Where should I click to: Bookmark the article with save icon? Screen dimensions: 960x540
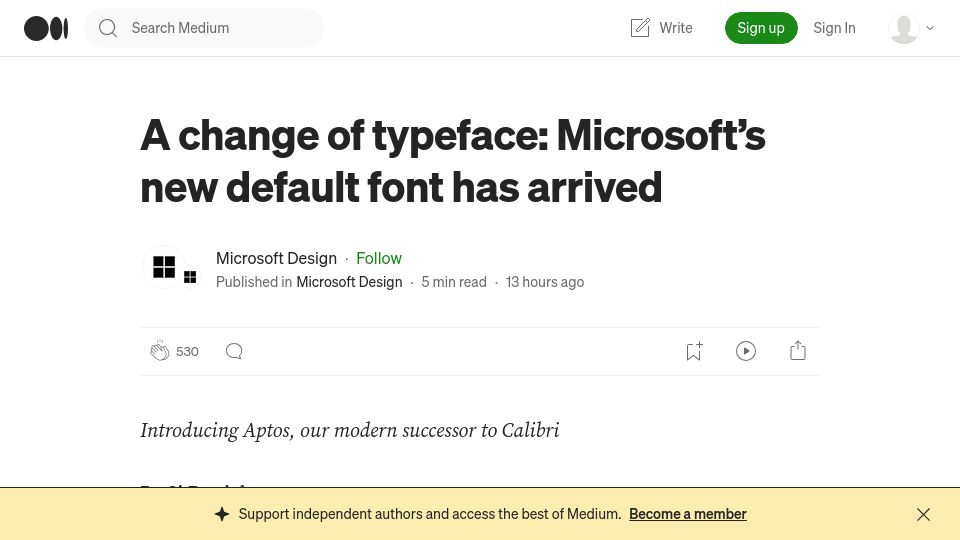coord(694,351)
